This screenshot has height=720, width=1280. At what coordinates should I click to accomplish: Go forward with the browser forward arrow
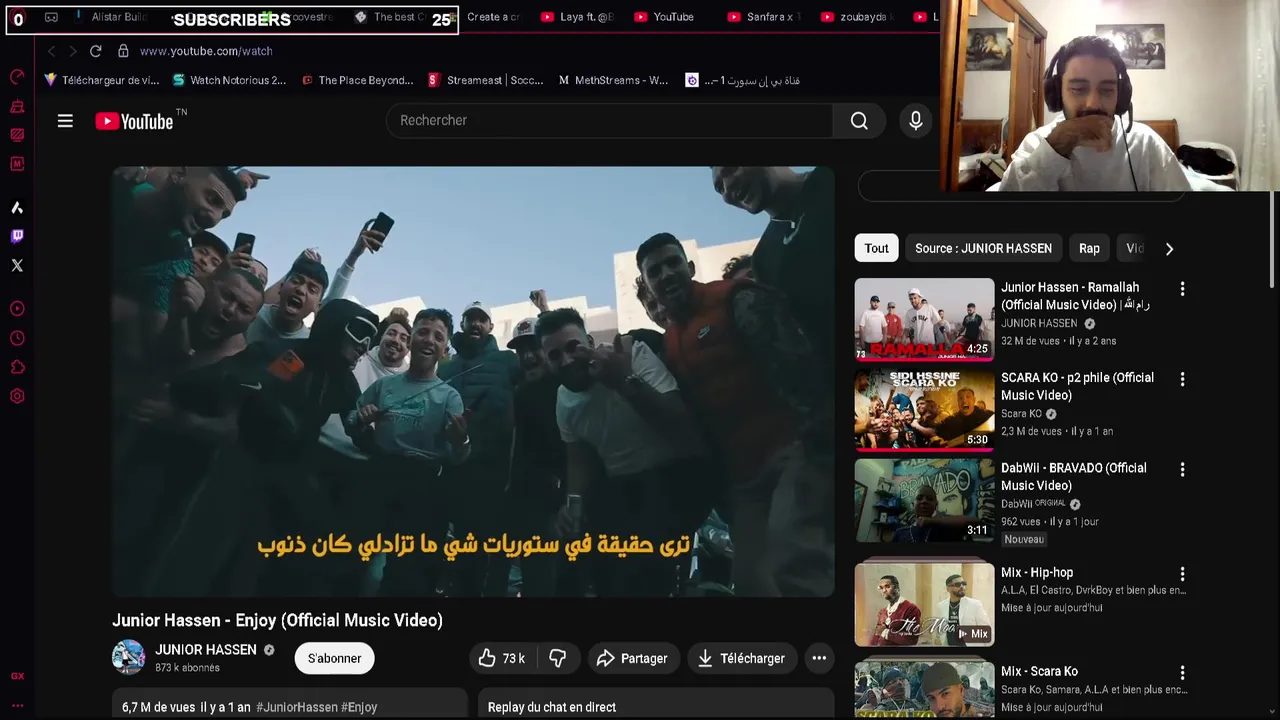72,51
